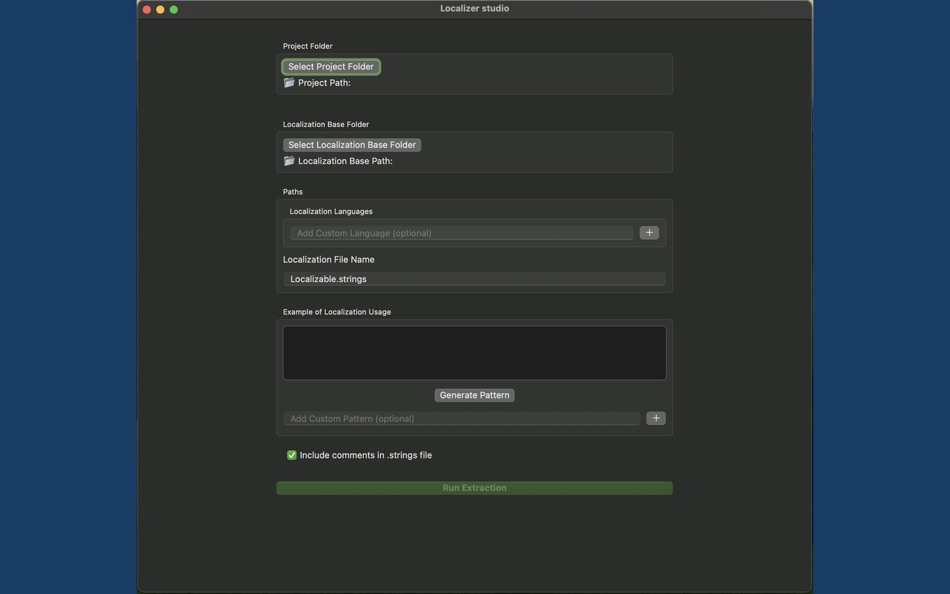950x594 pixels.
Task: Select Project Folder for extraction
Action: tap(331, 65)
